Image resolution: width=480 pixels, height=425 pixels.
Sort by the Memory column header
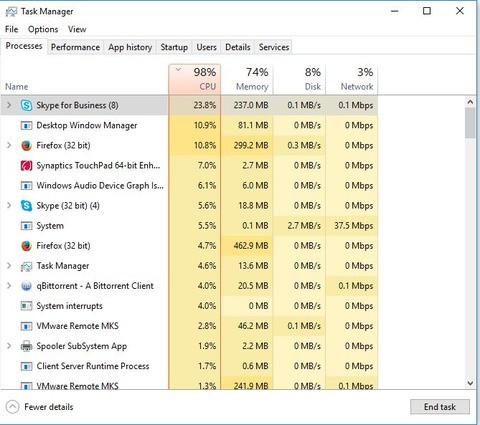(x=247, y=79)
